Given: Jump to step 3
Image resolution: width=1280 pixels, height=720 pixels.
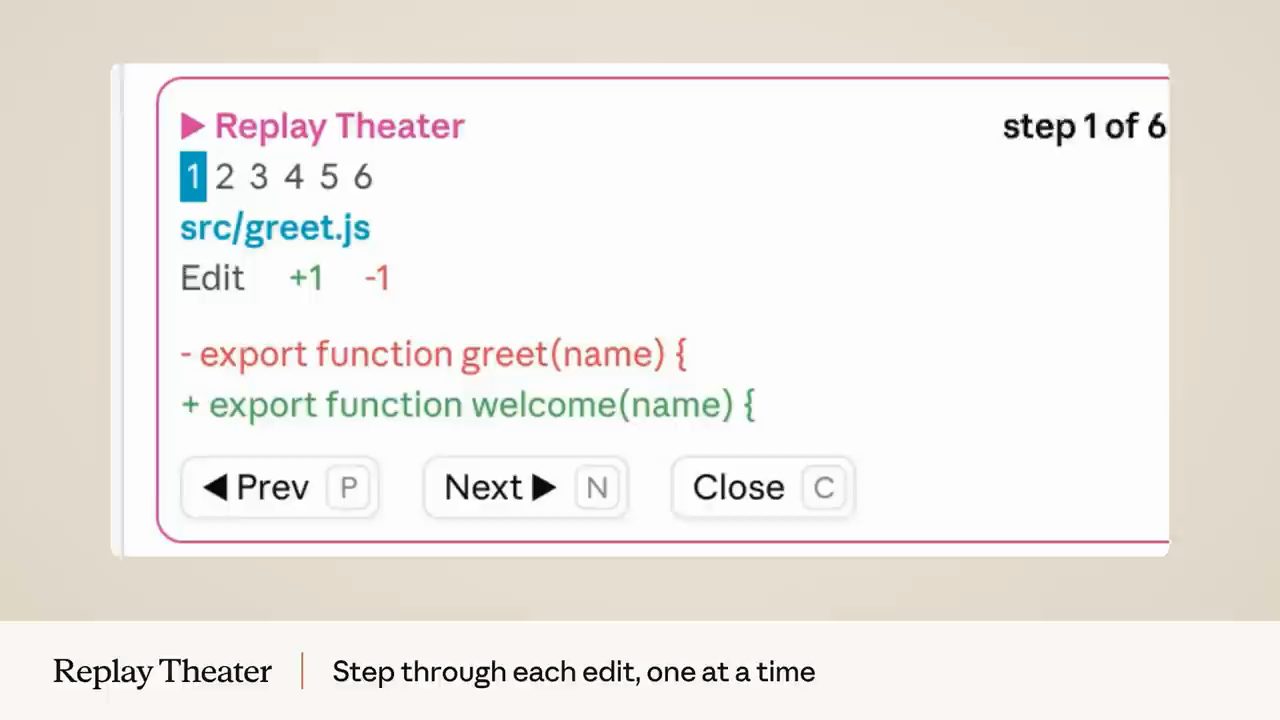Looking at the screenshot, I should (x=259, y=177).
